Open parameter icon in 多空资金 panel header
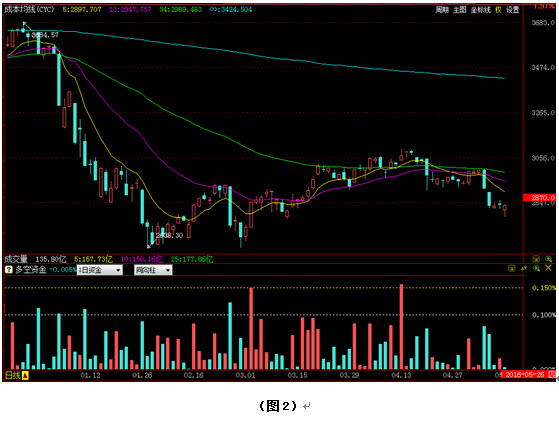 pyautogui.click(x=512, y=268)
